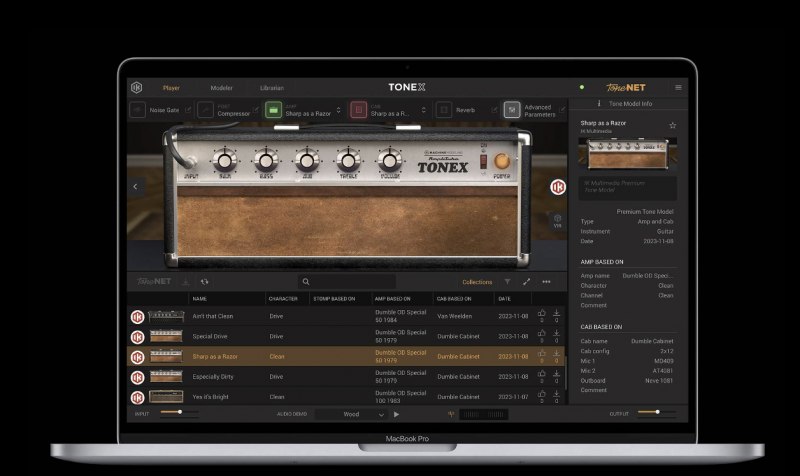800x476 pixels.
Task: Toggle the red CAB block
Action: (359, 110)
